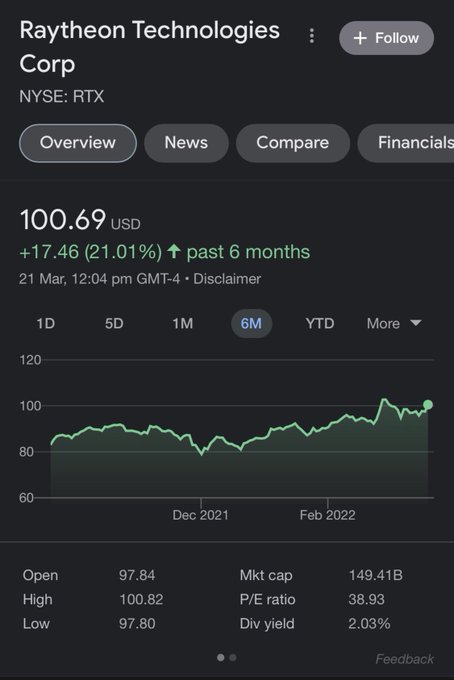Click the NYSE: RTX ticker text
This screenshot has height=680, width=454.
[62, 96]
